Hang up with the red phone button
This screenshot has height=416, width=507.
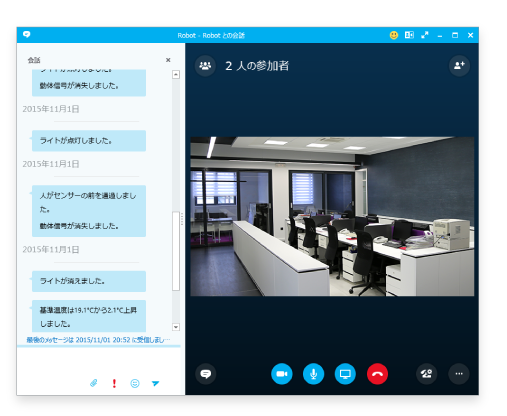tap(377, 374)
